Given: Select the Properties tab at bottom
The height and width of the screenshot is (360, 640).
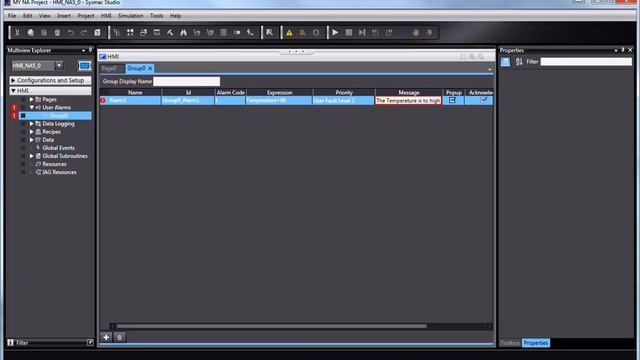Looking at the screenshot, I should tap(536, 343).
